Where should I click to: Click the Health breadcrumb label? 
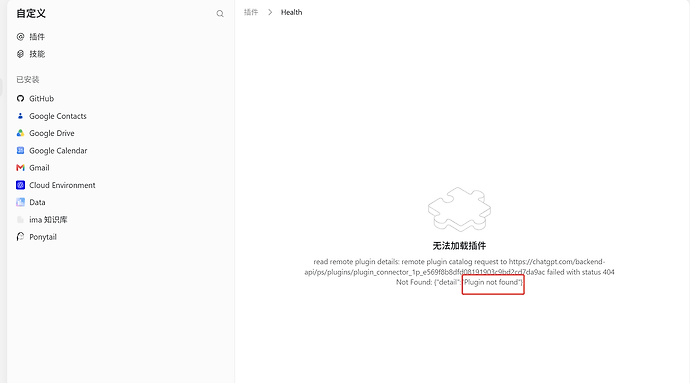pos(291,12)
